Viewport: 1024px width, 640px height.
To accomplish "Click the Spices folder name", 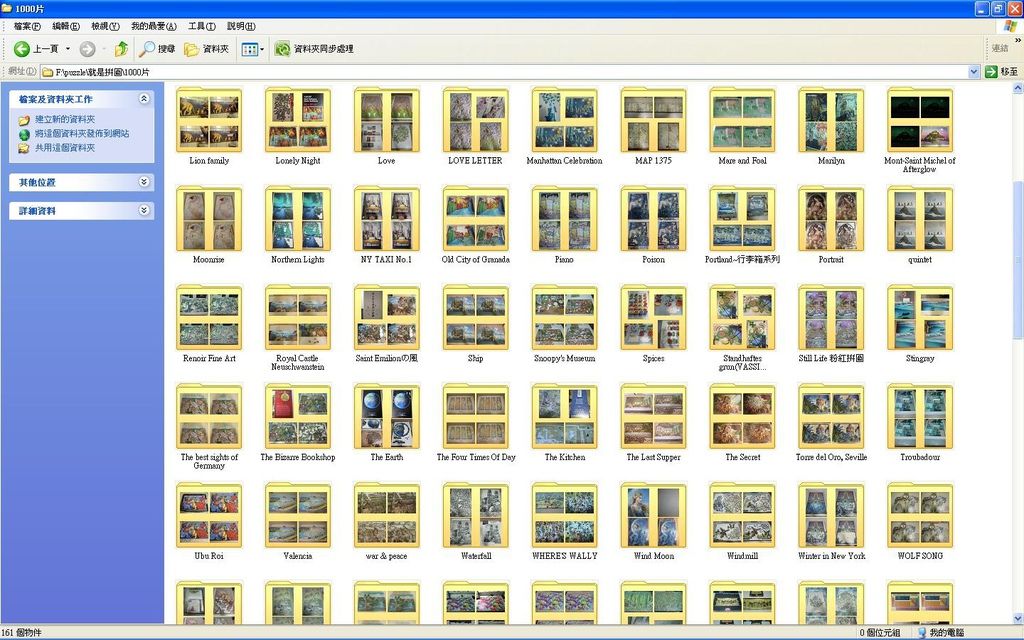I will 653,359.
